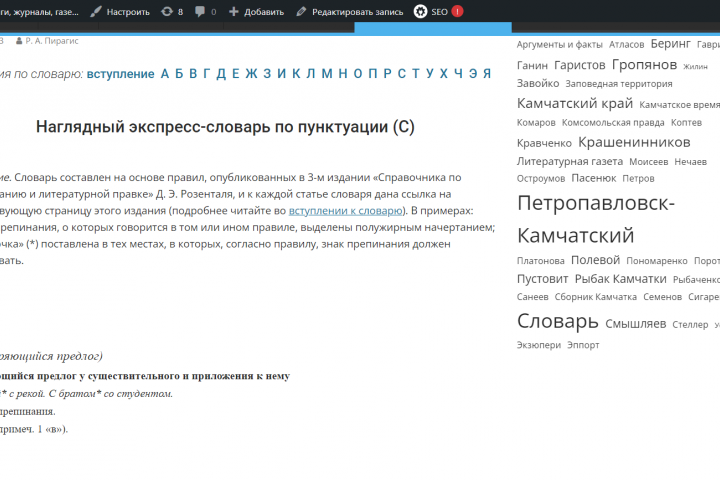Image resolution: width=720 pixels, height=480 pixels.
Task: Open tag Пономаренко
Action: click(x=657, y=261)
